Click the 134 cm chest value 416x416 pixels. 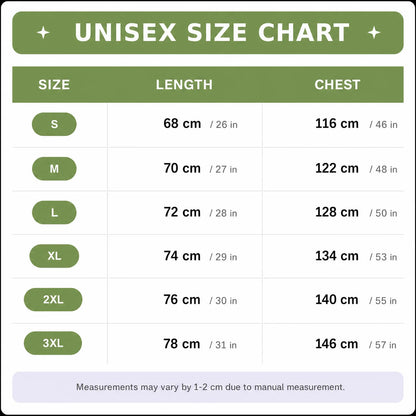point(337,256)
